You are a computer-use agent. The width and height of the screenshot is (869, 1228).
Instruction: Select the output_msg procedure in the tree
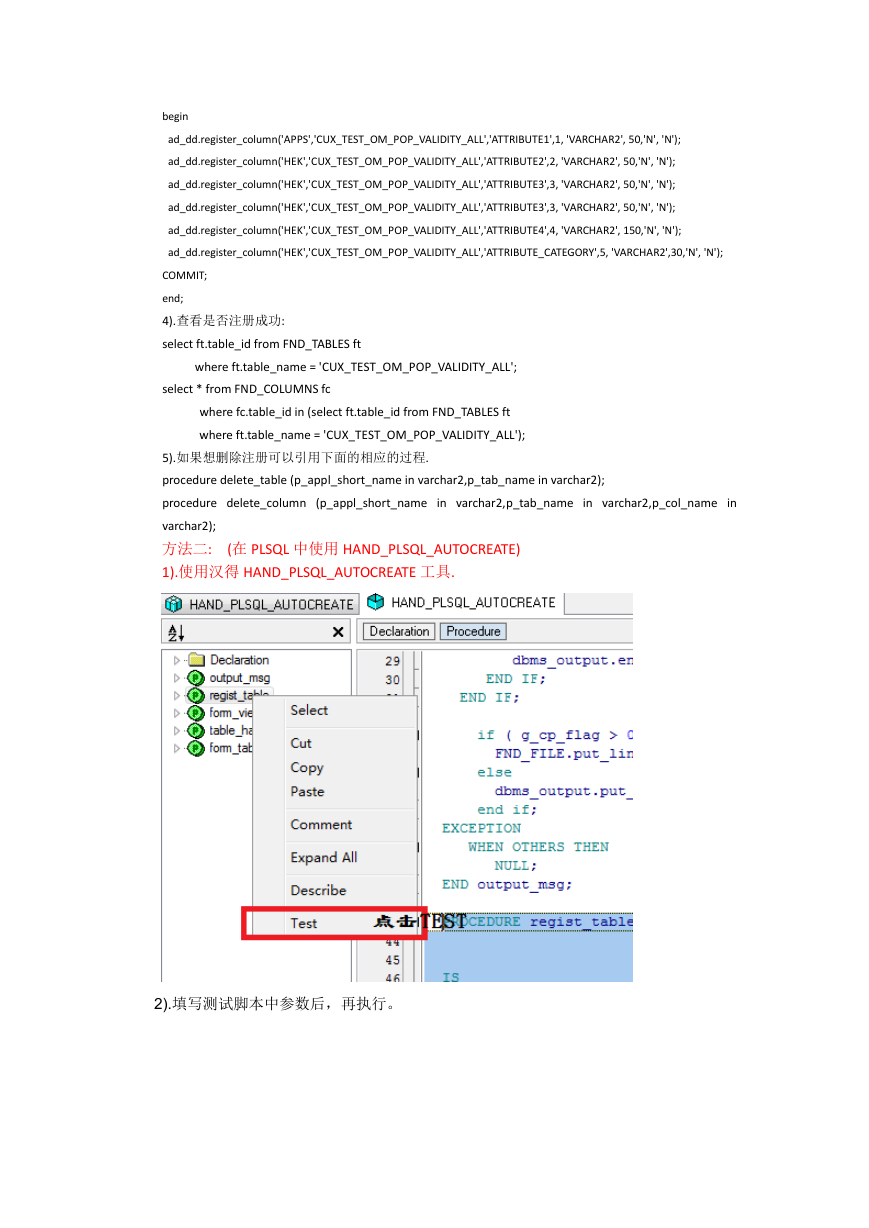click(239, 678)
